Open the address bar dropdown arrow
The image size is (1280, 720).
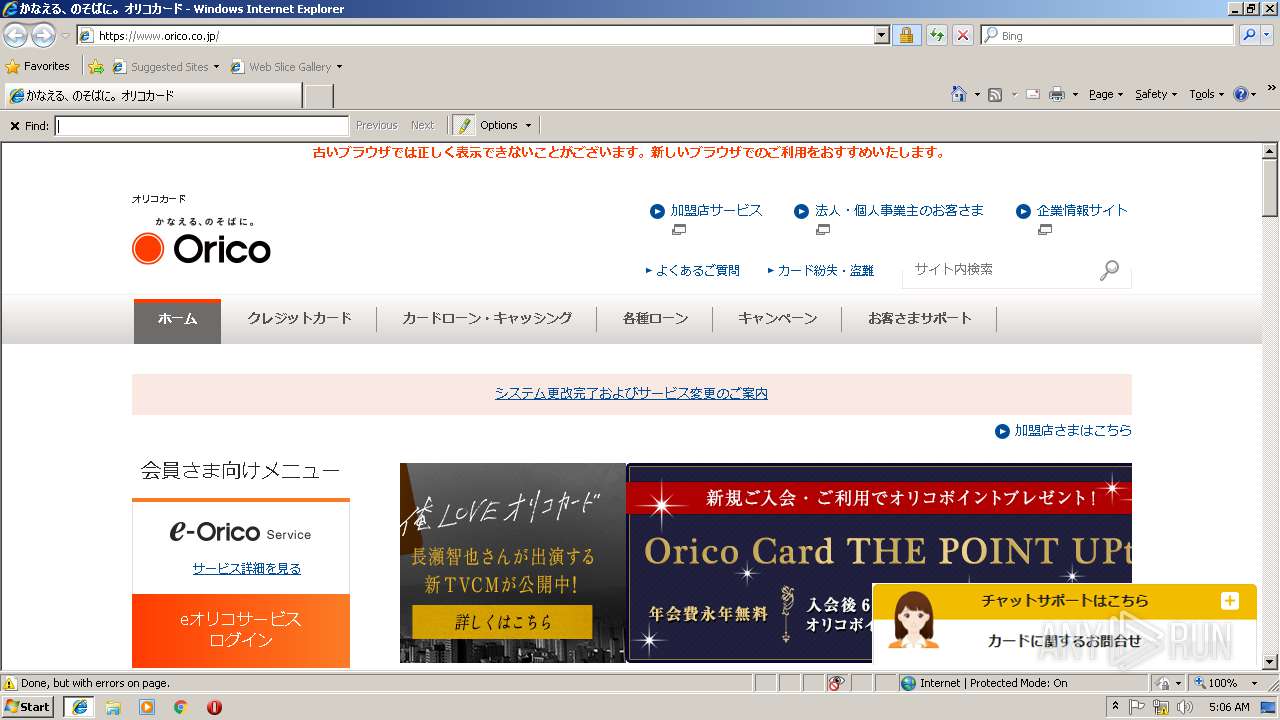click(x=881, y=35)
